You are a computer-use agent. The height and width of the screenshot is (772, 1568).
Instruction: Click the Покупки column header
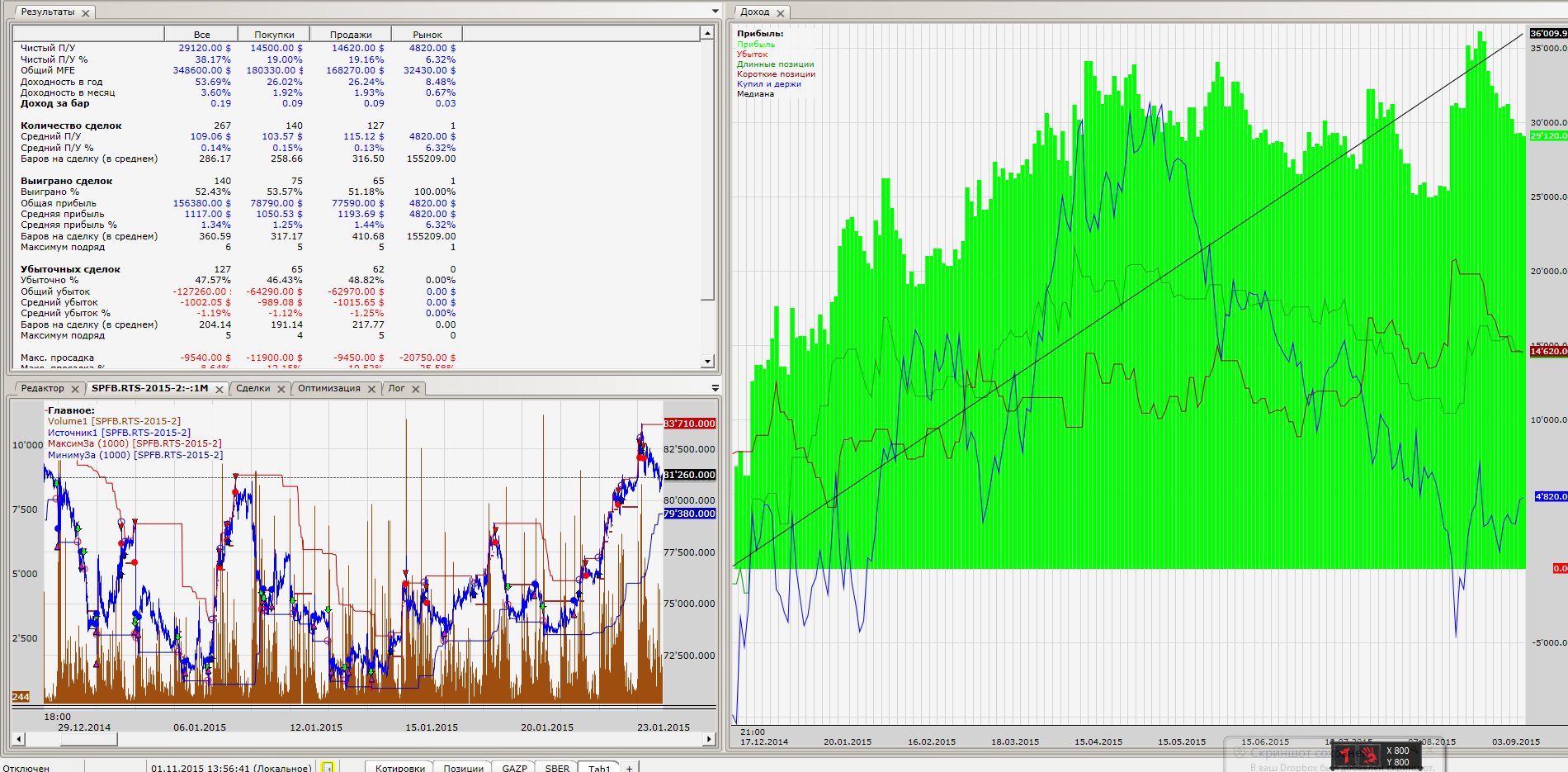pos(274,35)
